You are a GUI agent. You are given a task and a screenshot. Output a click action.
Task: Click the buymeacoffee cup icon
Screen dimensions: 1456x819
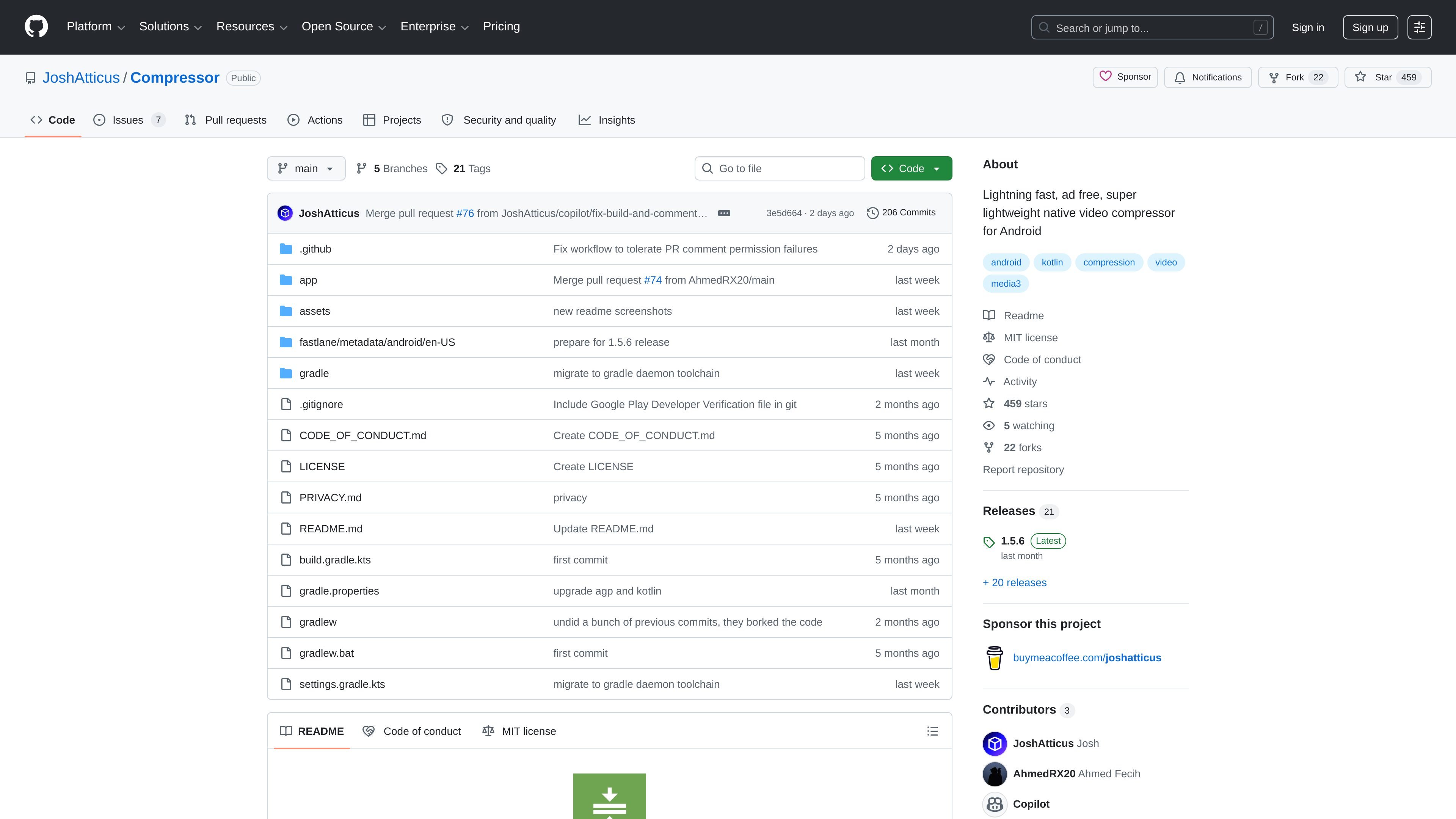(995, 657)
